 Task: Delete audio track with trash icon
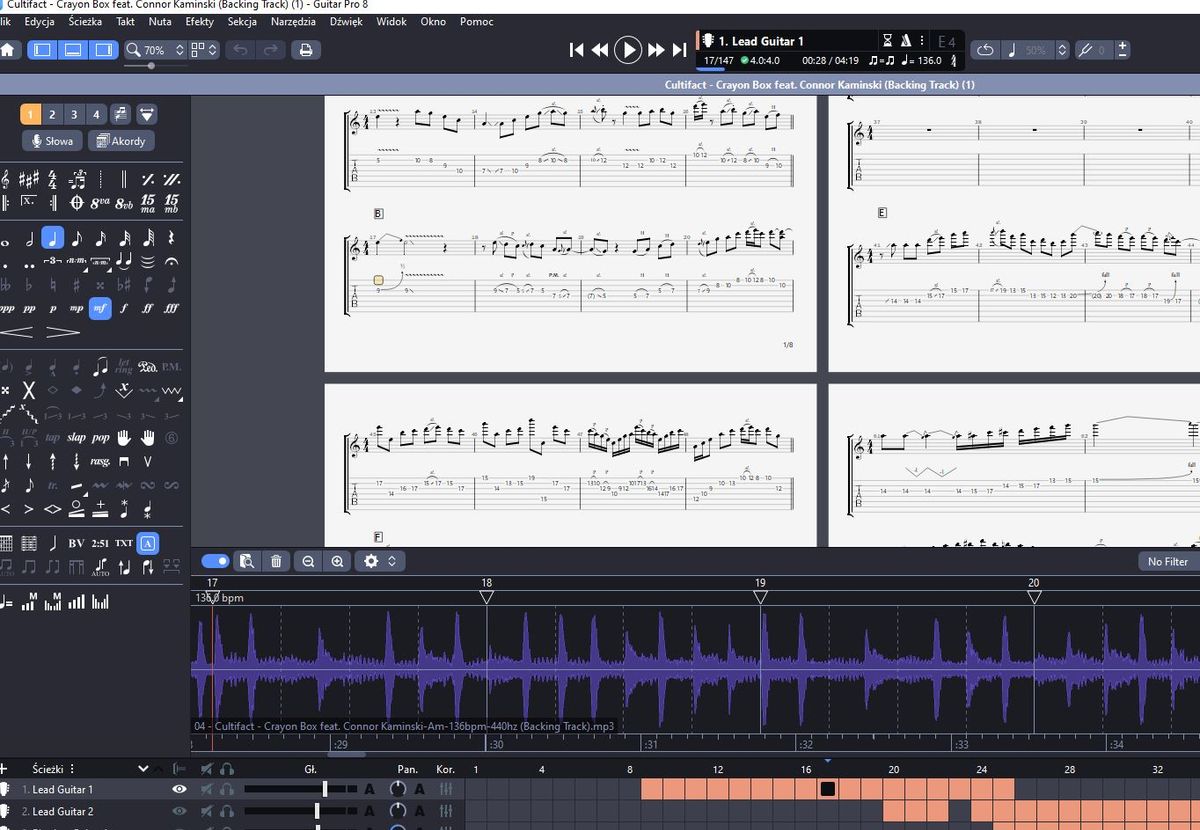[276, 561]
